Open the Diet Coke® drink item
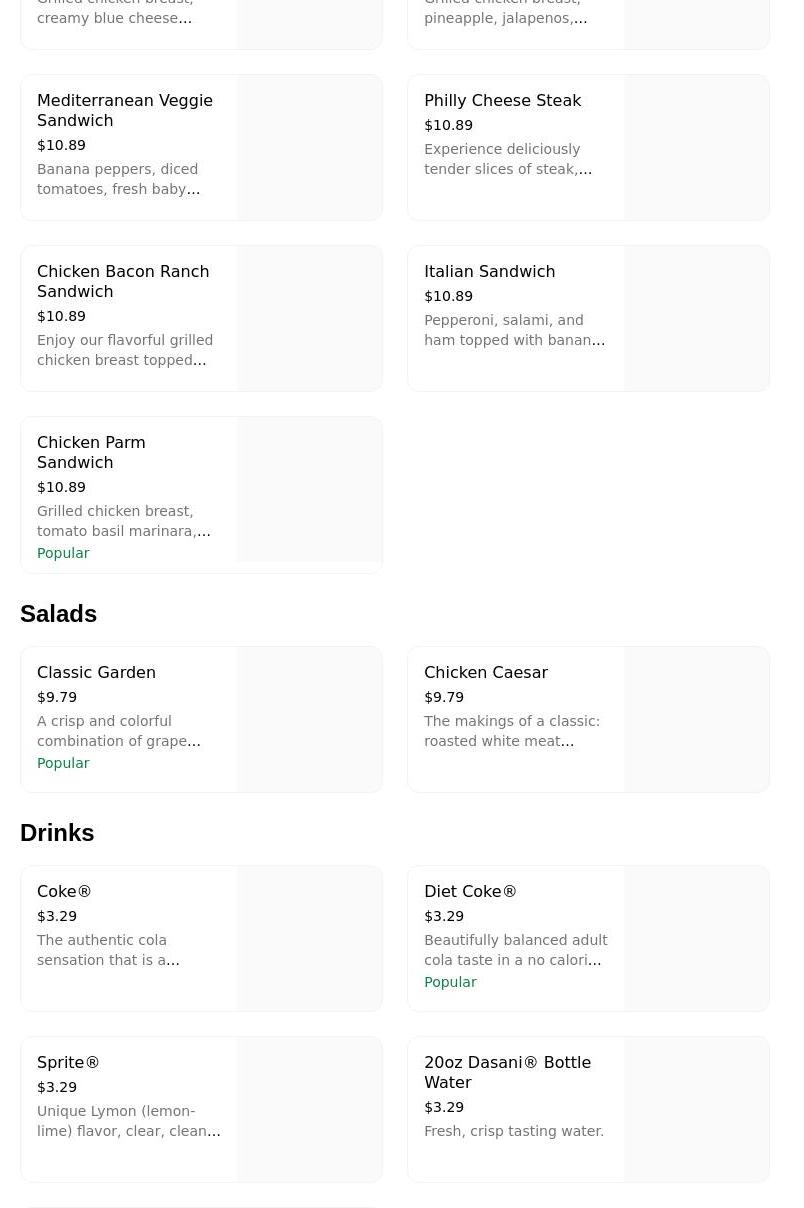The height and width of the screenshot is (1208, 804). (470, 891)
